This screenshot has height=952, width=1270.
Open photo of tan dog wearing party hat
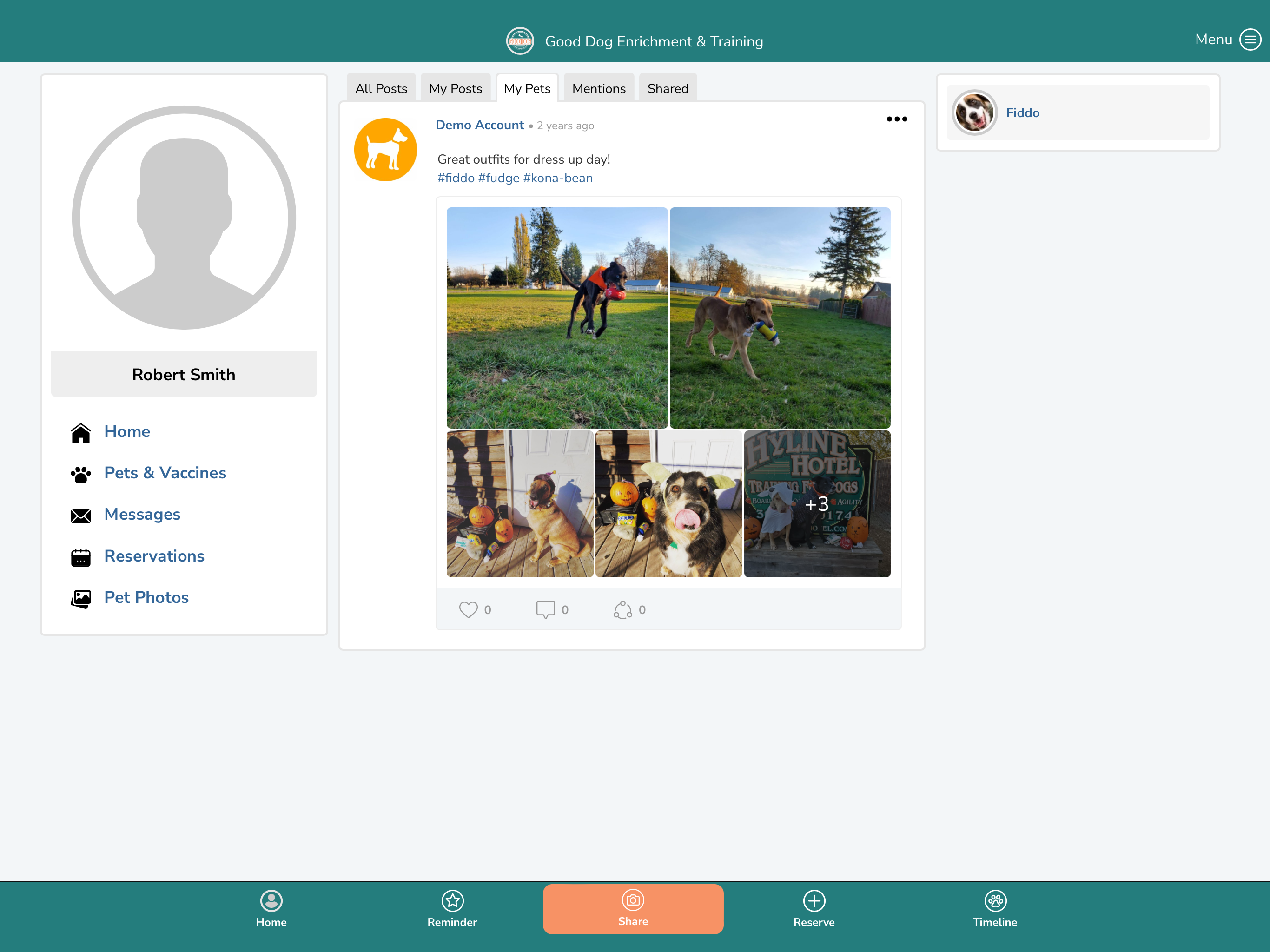[520, 503]
